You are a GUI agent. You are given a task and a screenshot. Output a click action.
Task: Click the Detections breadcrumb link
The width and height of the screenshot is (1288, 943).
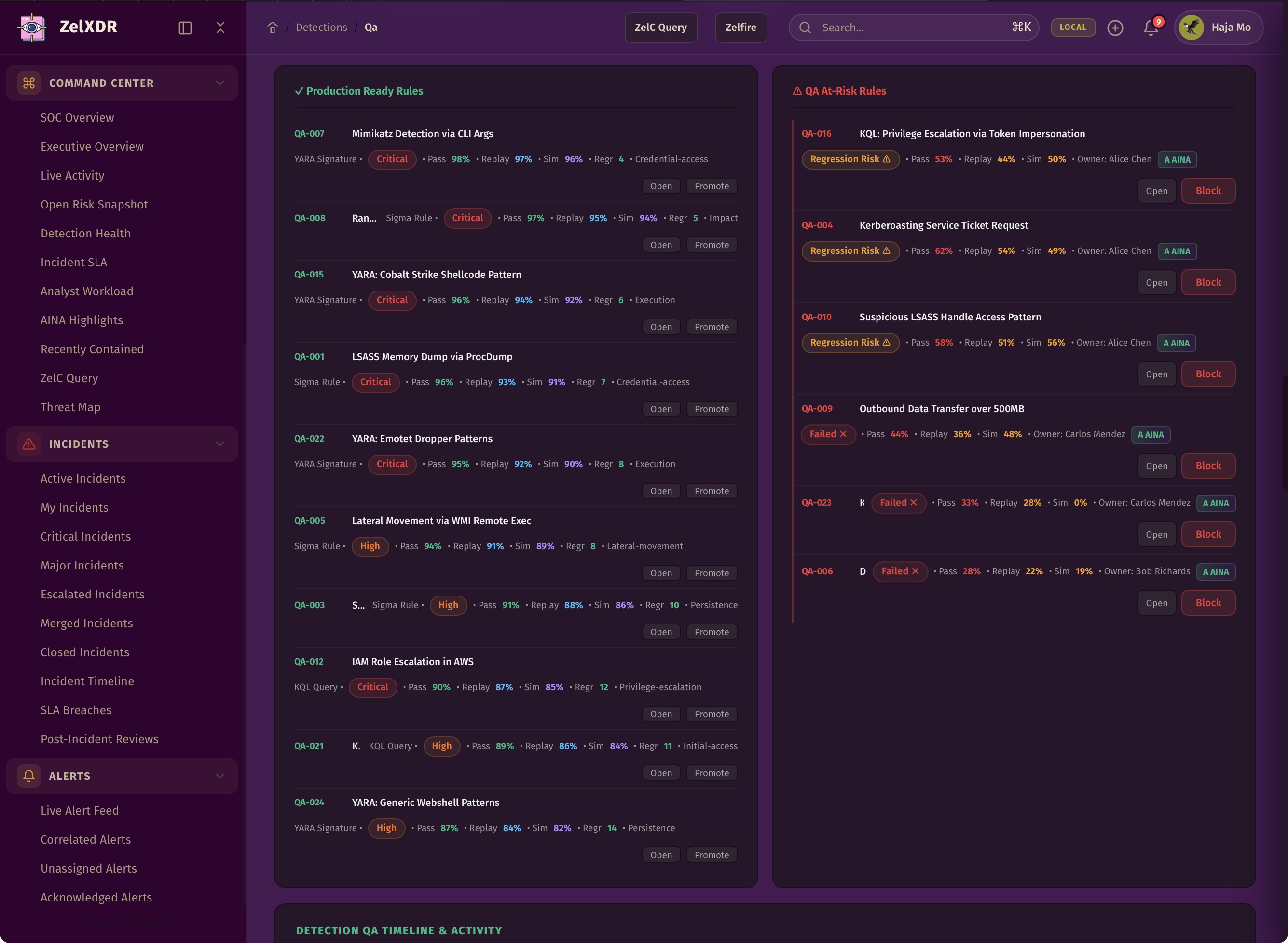coord(321,28)
